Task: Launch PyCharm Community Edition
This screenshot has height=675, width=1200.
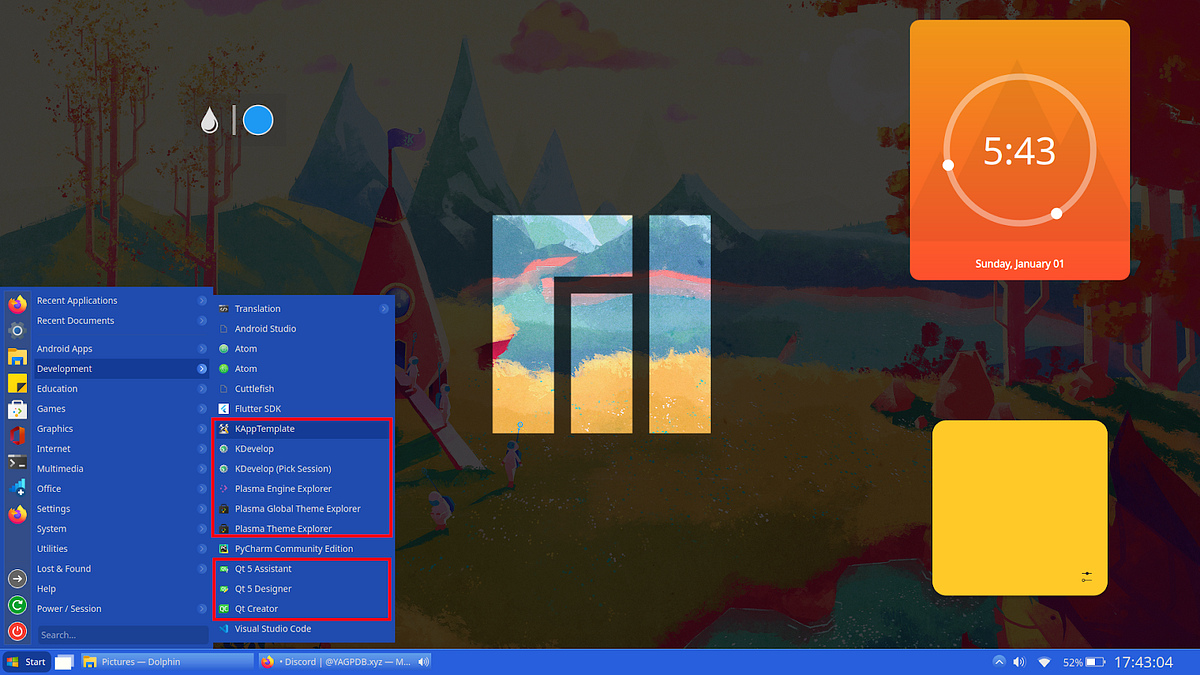Action: (x=294, y=548)
